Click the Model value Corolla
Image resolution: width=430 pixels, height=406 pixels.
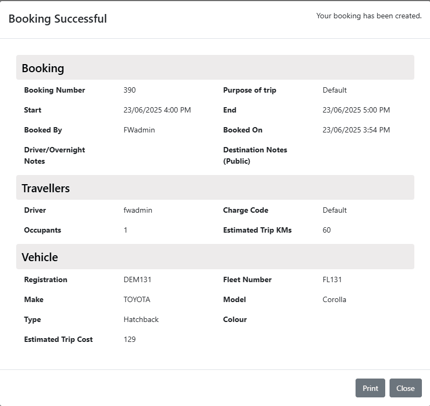[334, 300]
